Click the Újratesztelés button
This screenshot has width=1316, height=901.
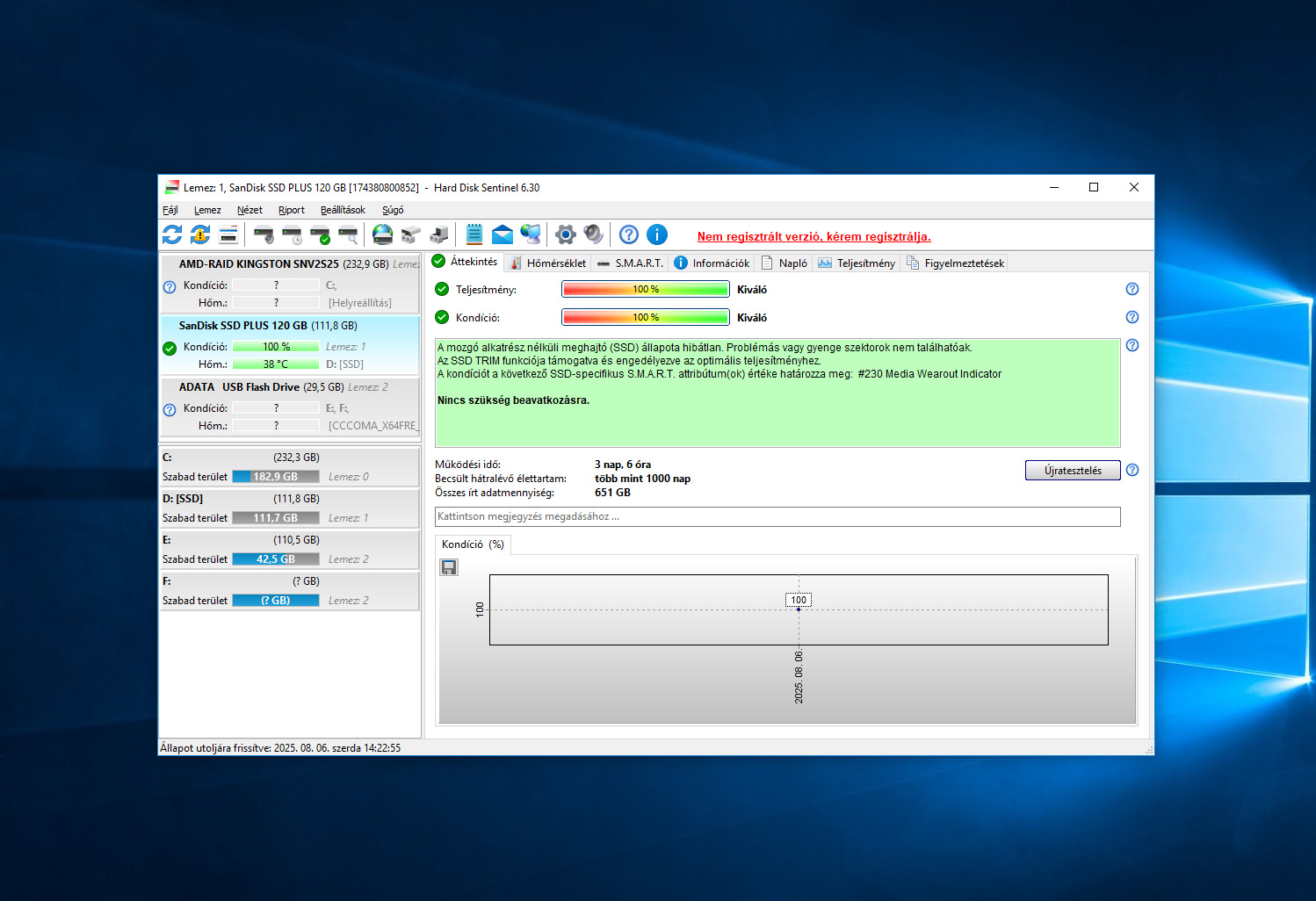[x=1073, y=471]
